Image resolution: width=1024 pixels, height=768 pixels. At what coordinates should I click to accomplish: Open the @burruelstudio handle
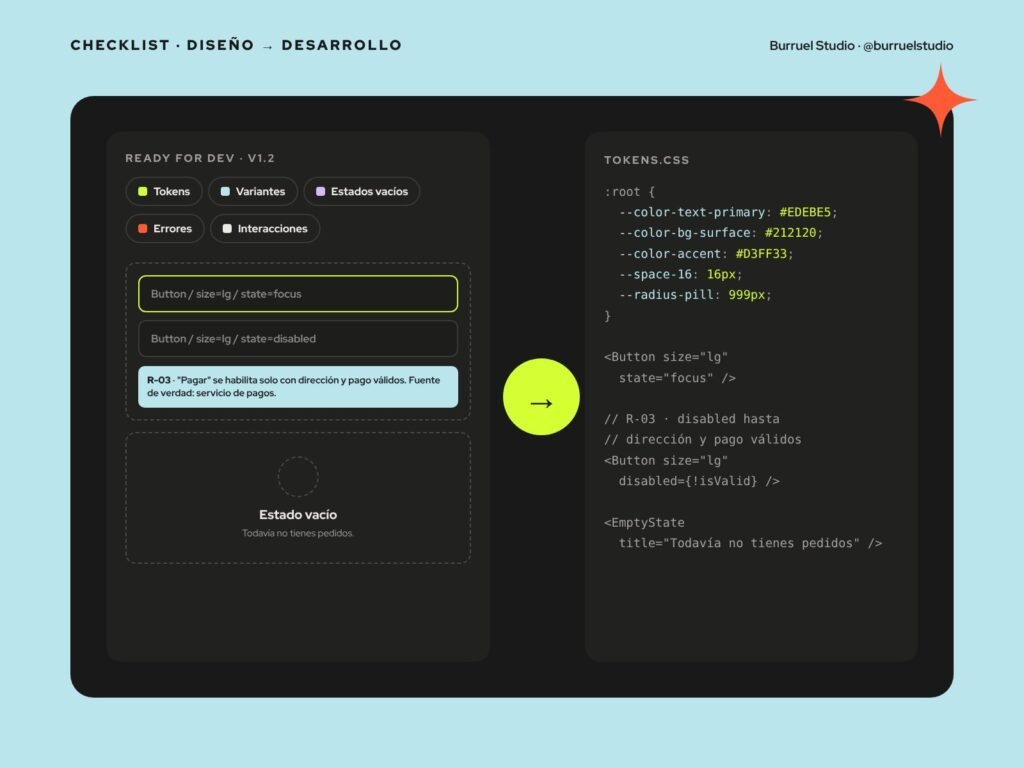pyautogui.click(x=908, y=46)
